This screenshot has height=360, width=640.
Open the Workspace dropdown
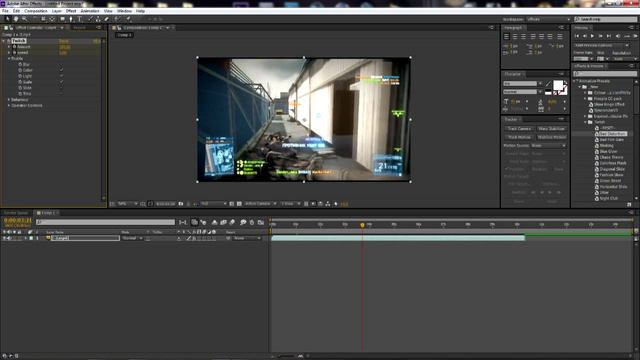point(548,19)
